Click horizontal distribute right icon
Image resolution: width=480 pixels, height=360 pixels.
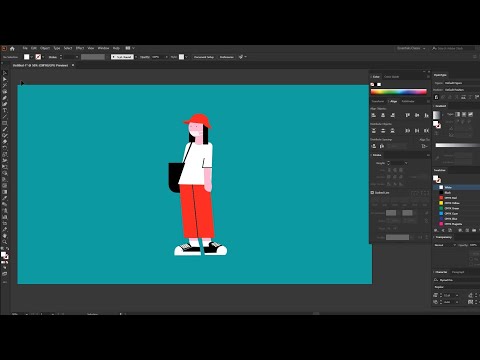[426, 130]
